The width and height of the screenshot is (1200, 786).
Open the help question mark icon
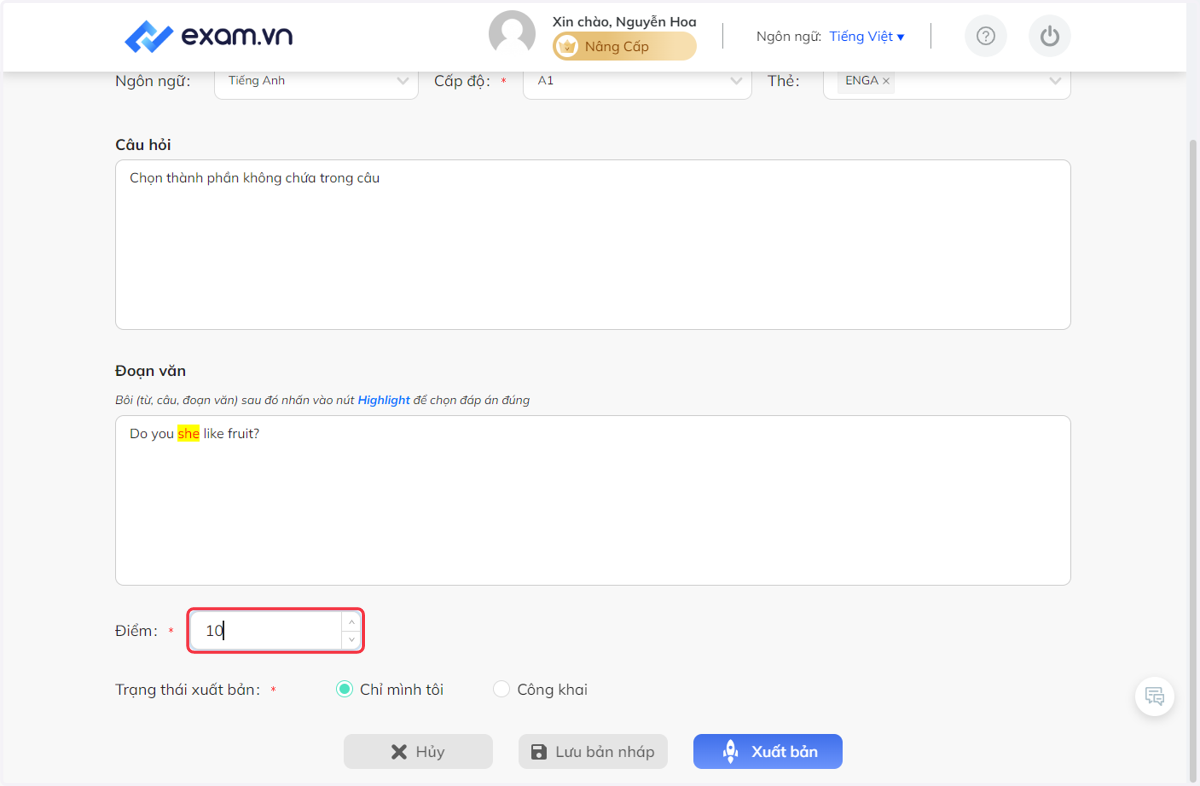pyautogui.click(x=986, y=36)
